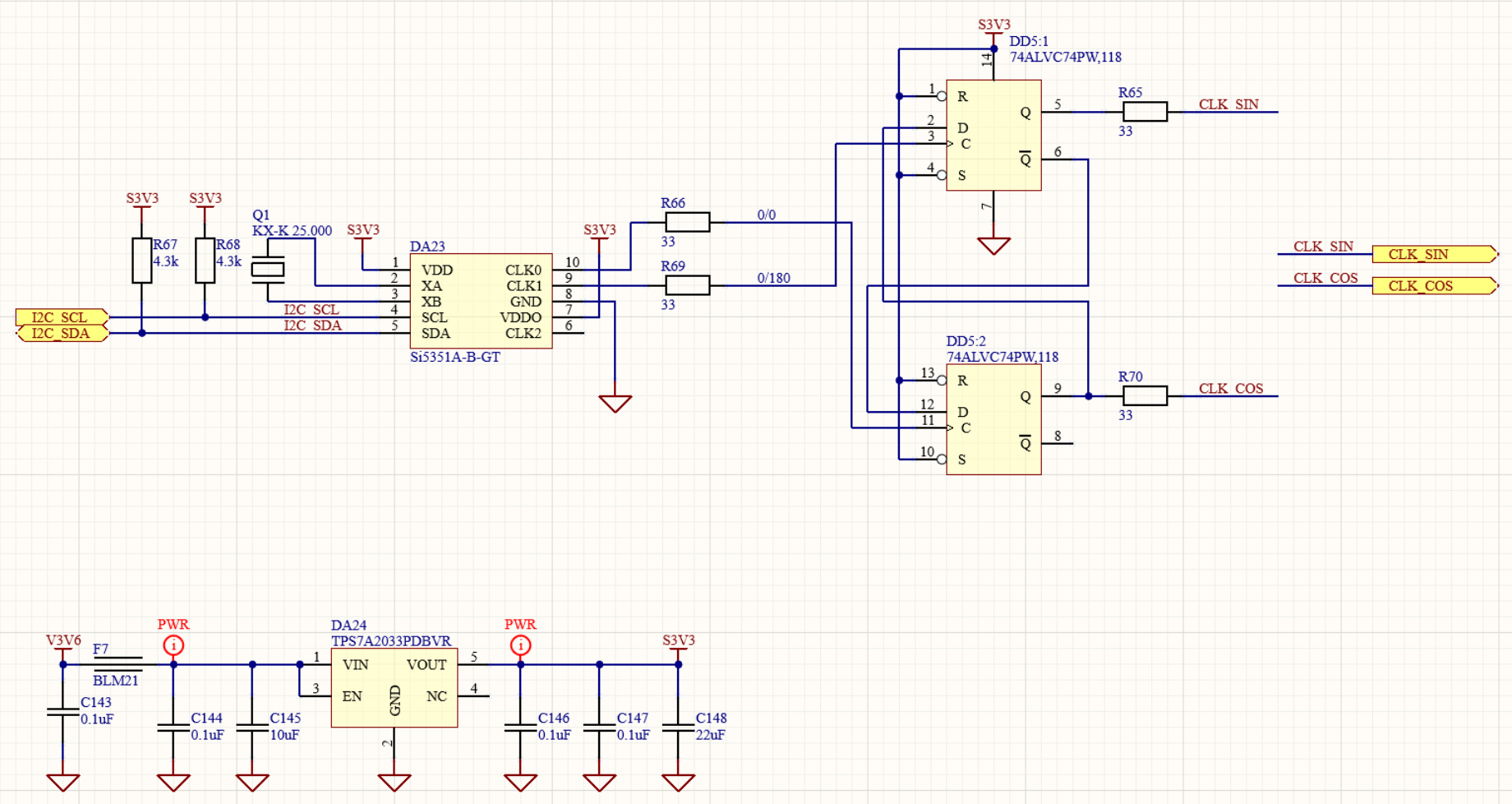The width and height of the screenshot is (1512, 804).
Task: Click the I2C_SCL yellow port
Action: (x=62, y=317)
